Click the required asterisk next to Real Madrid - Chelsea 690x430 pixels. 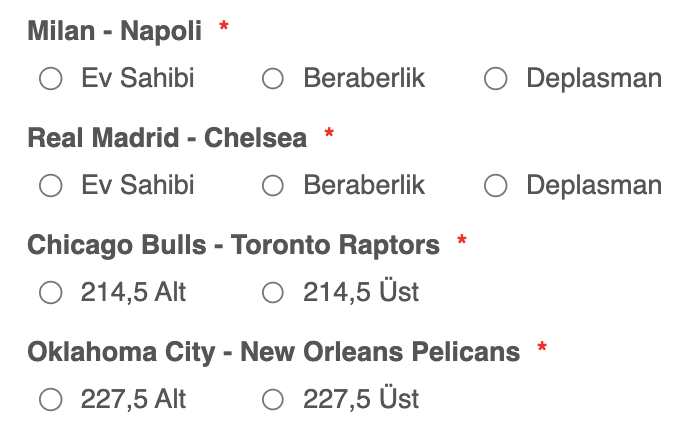pyautogui.click(x=329, y=133)
